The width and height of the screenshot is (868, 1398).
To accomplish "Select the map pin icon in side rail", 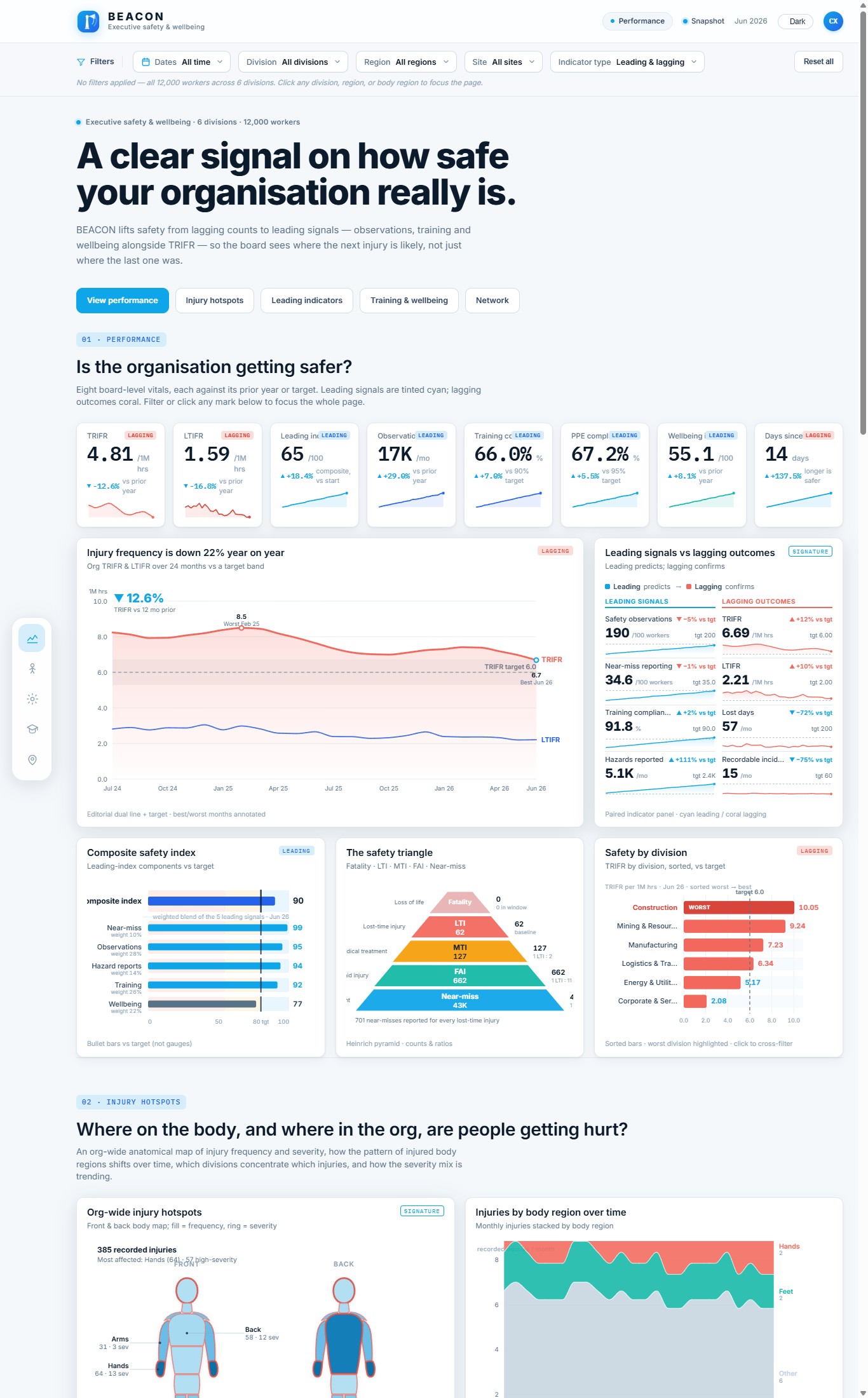I will [x=32, y=760].
